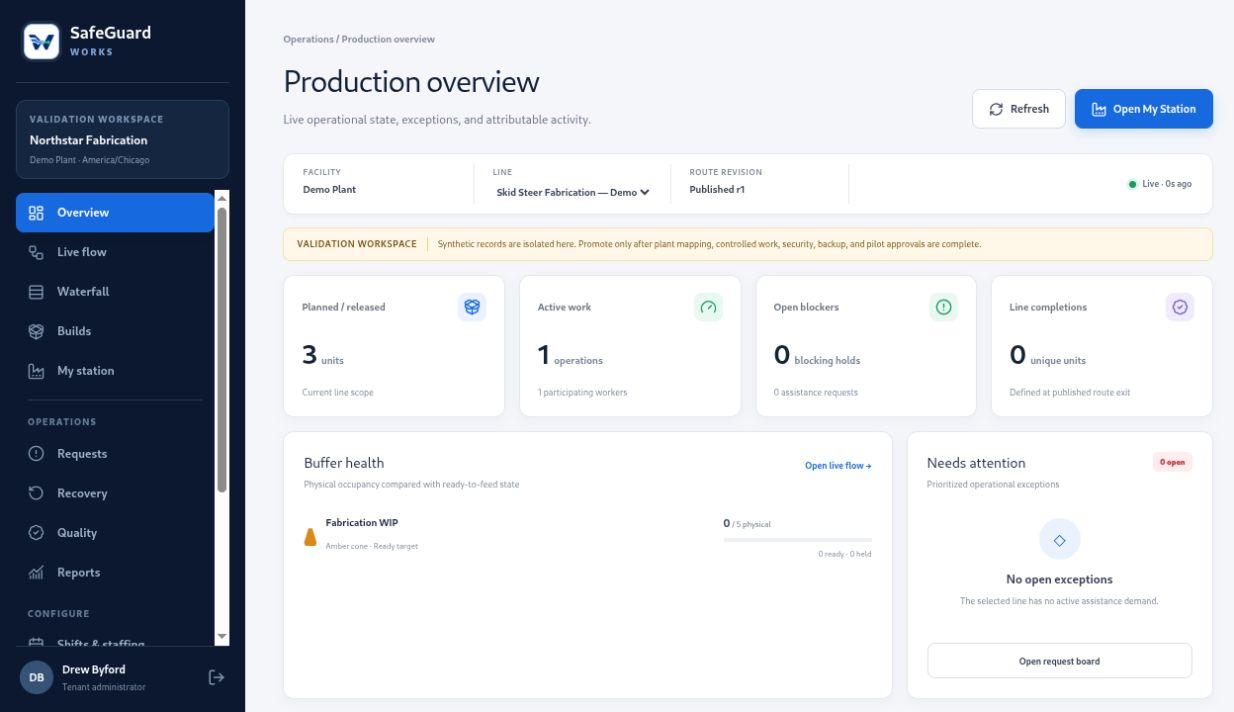
Task: Click the factory icon on the Open My Station button
Action: 1099,109
